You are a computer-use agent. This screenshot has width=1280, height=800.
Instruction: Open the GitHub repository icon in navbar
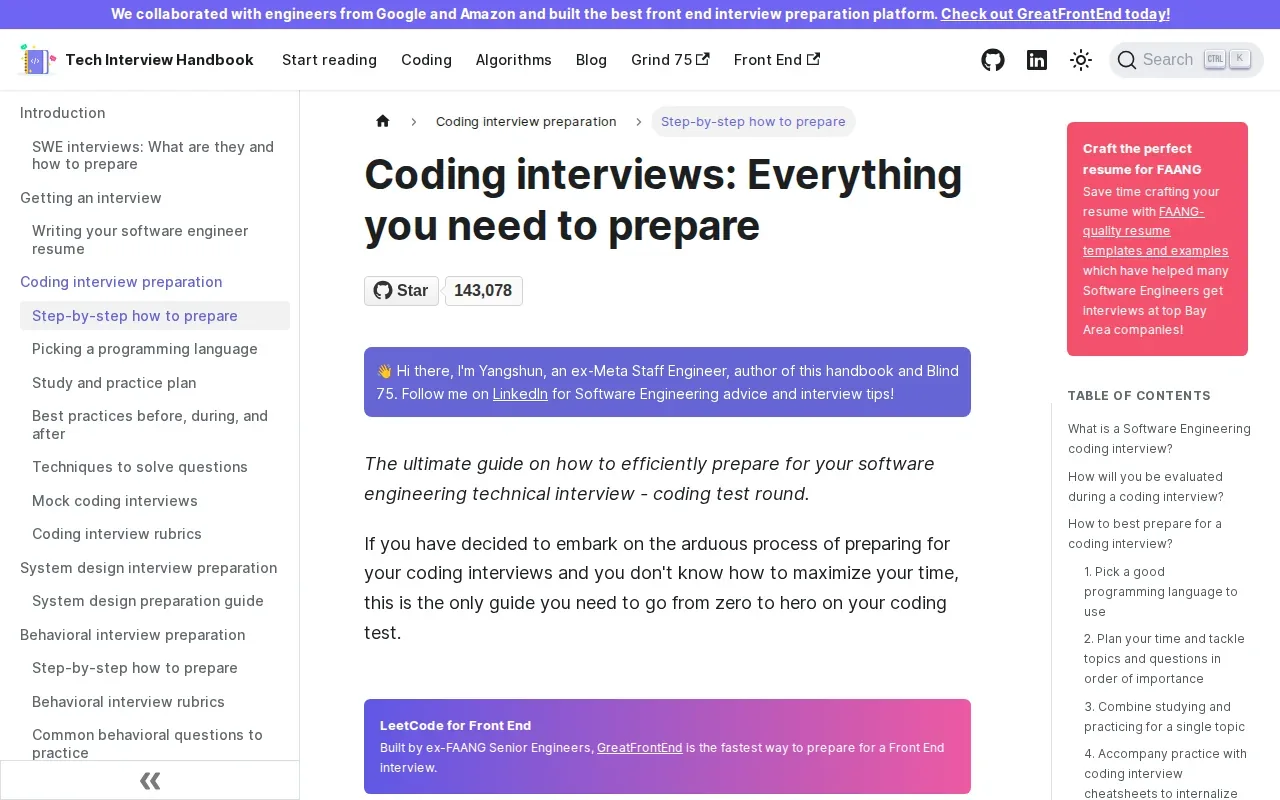pyautogui.click(x=993, y=60)
